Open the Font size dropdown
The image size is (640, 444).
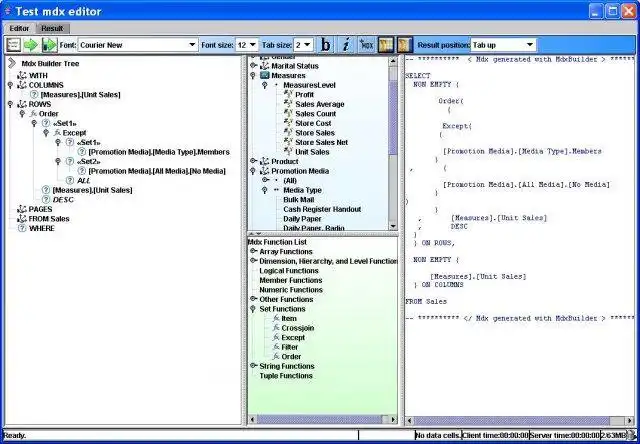point(247,45)
